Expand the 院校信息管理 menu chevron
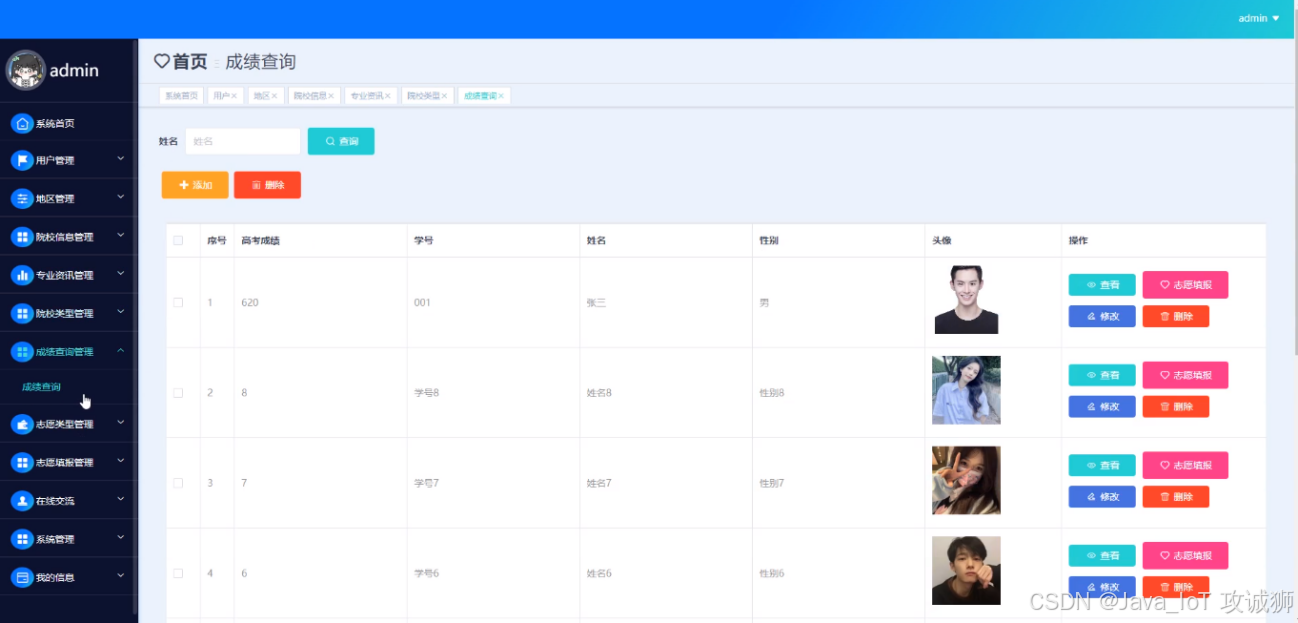This screenshot has height=623, width=1298. coord(120,236)
